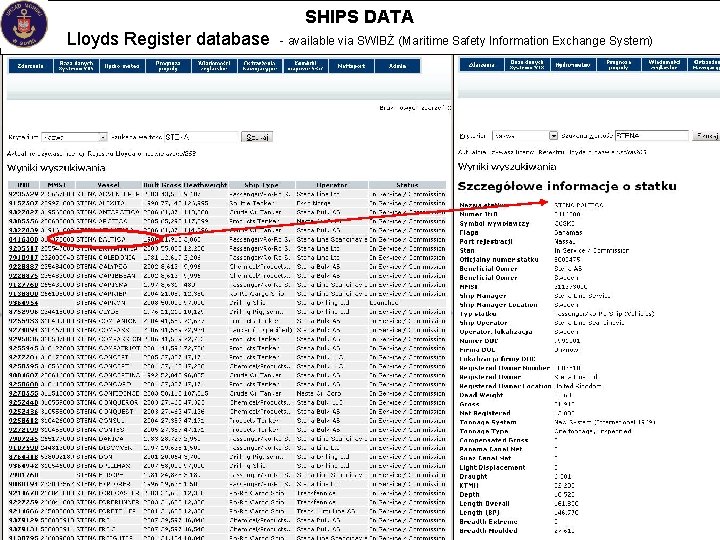Click the Status column header

[407, 185]
